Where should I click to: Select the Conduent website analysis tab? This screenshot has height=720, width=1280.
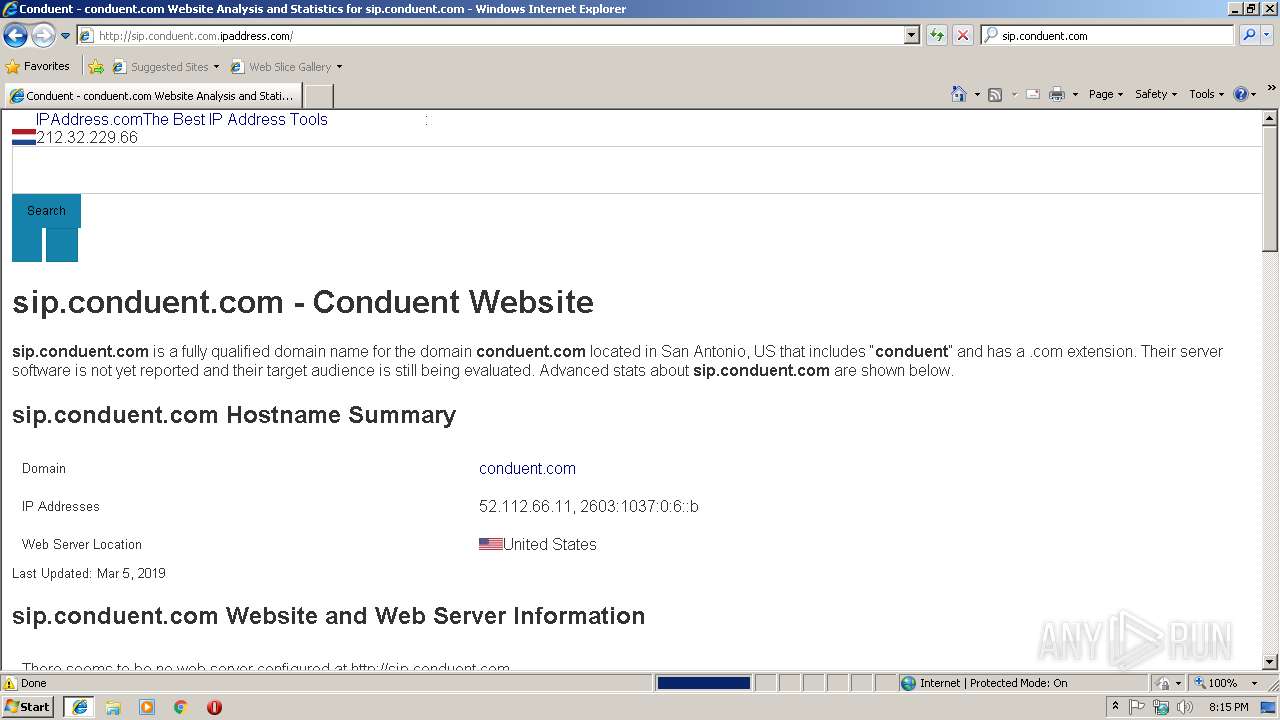point(152,96)
